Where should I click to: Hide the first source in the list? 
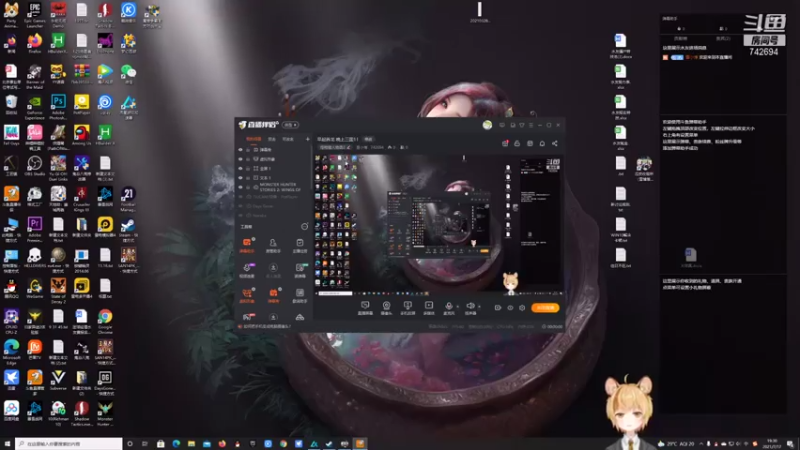tap(240, 150)
